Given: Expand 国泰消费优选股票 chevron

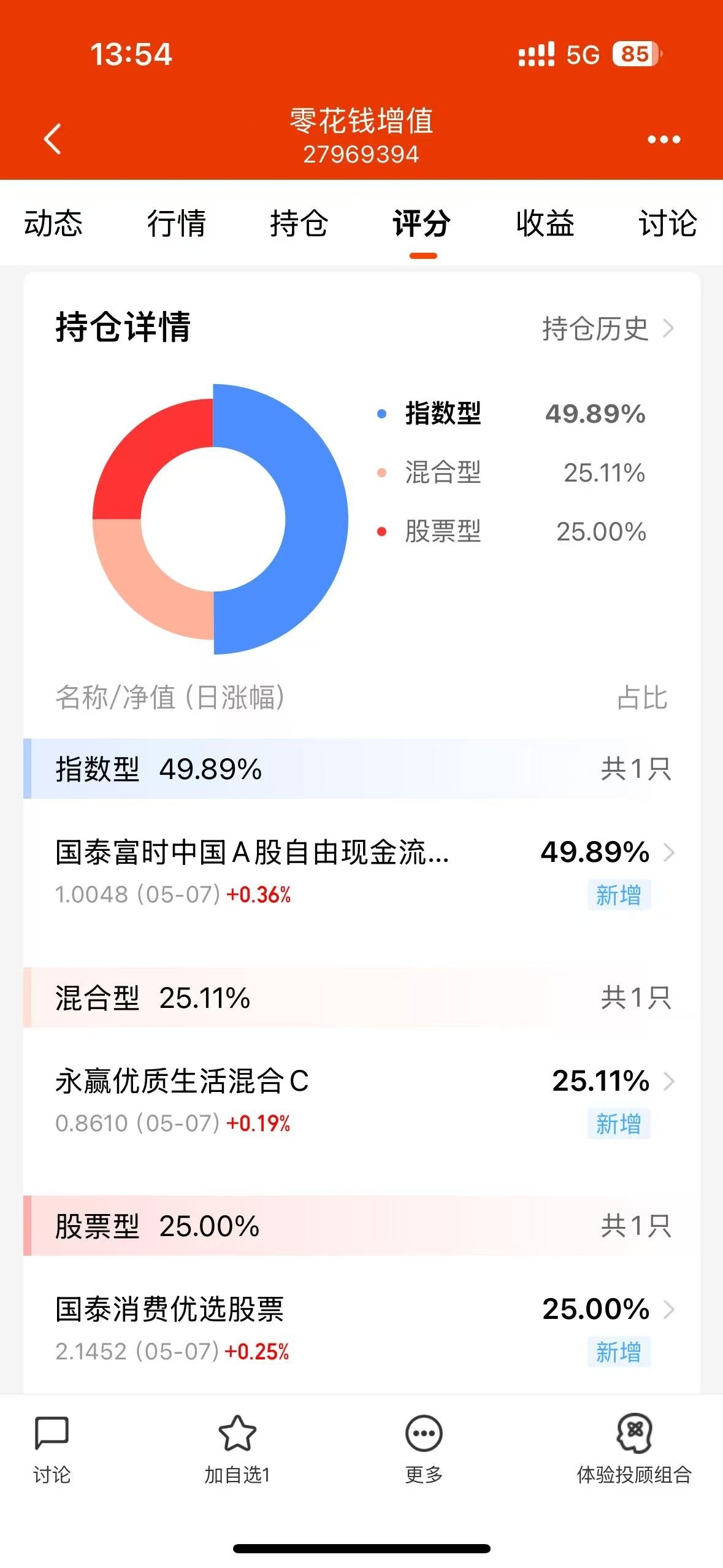Looking at the screenshot, I should (x=669, y=1309).
